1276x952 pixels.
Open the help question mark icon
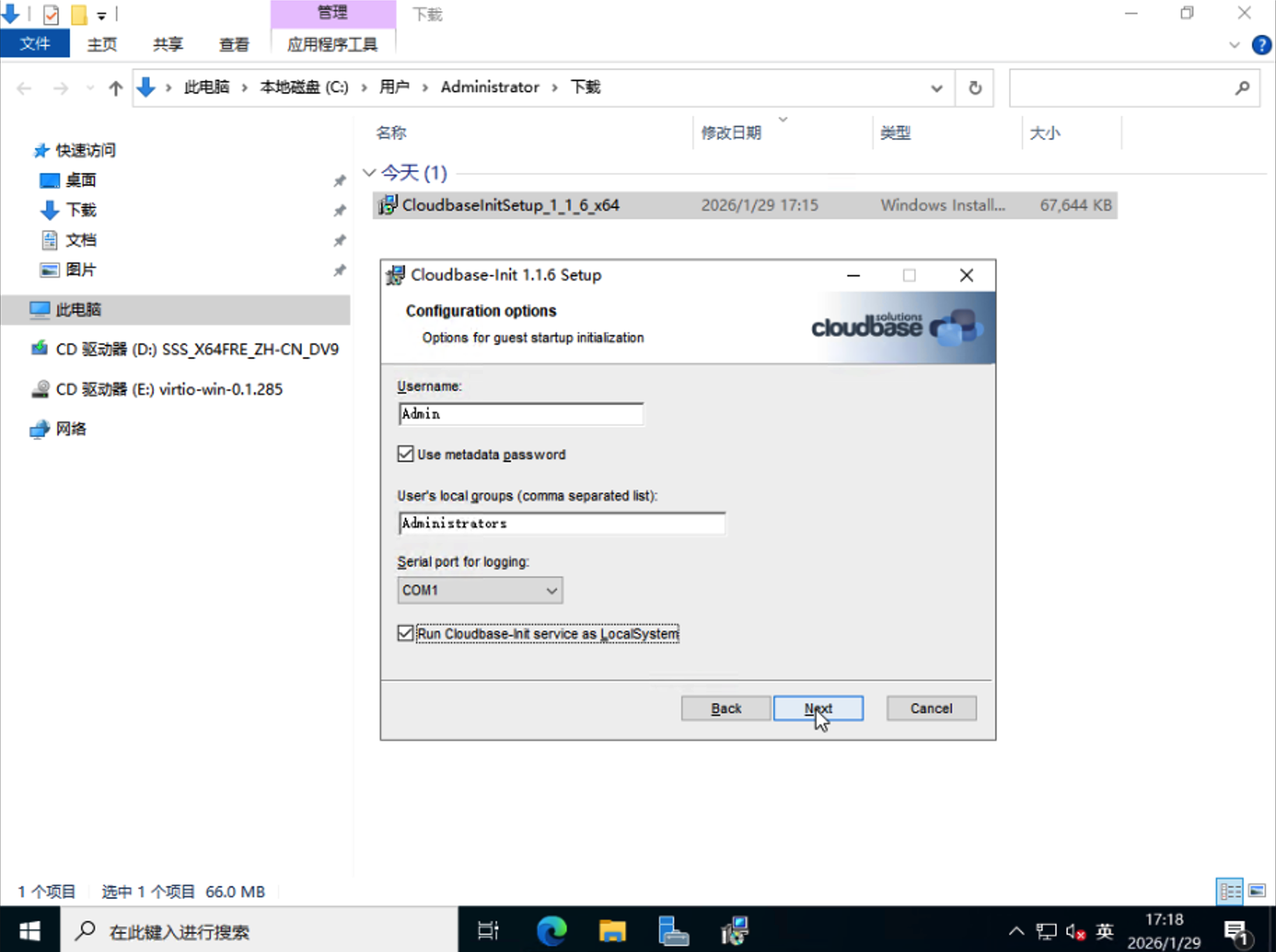coord(1261,45)
